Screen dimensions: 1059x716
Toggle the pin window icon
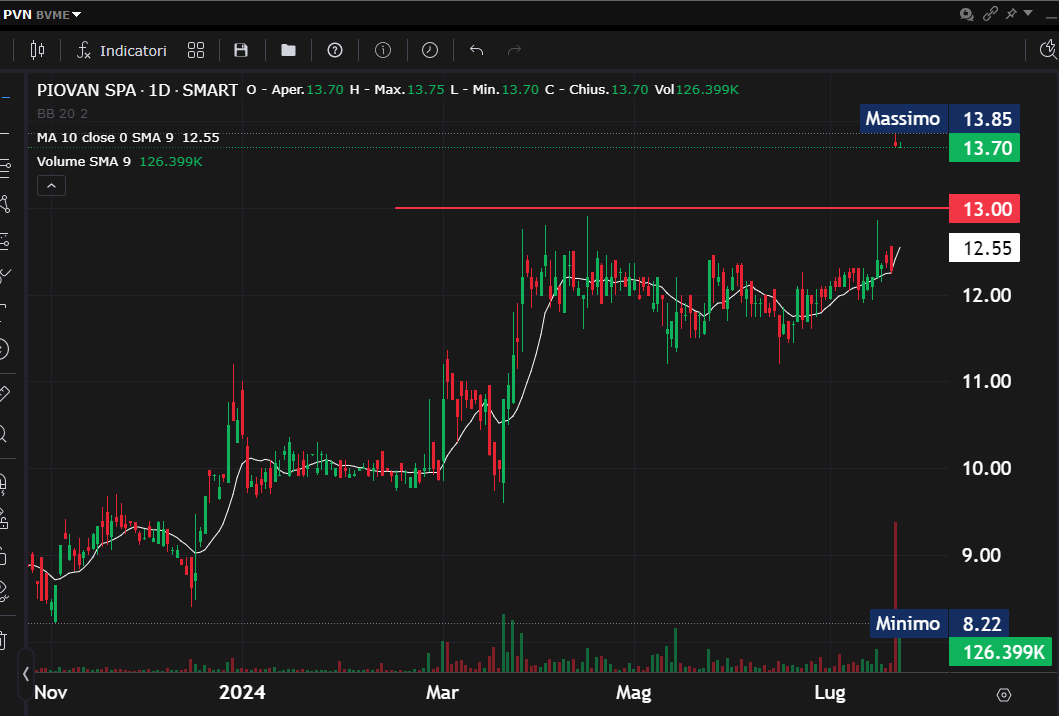(1012, 14)
